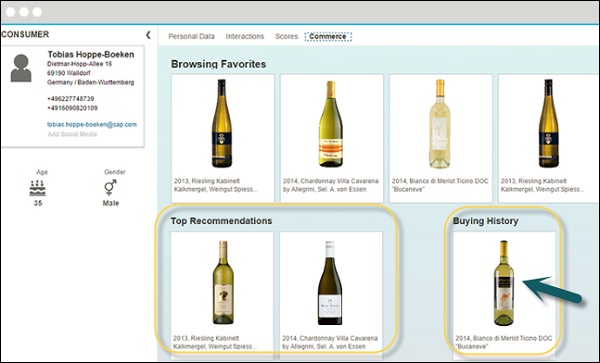The image size is (600, 363).
Task: Switch to the Interactions tab
Action: [x=245, y=36]
